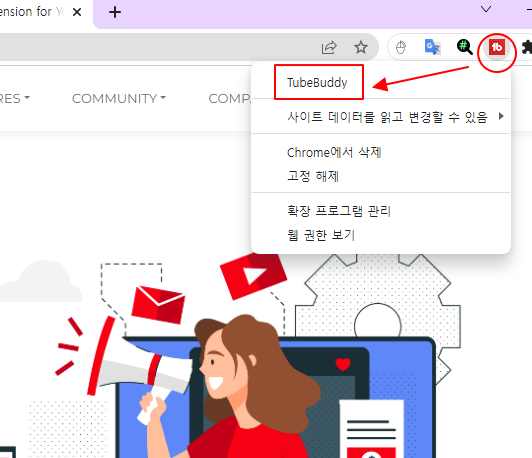532x458 pixels.
Task: Select 고정 해제 to unpin extension
Action: 381,176
